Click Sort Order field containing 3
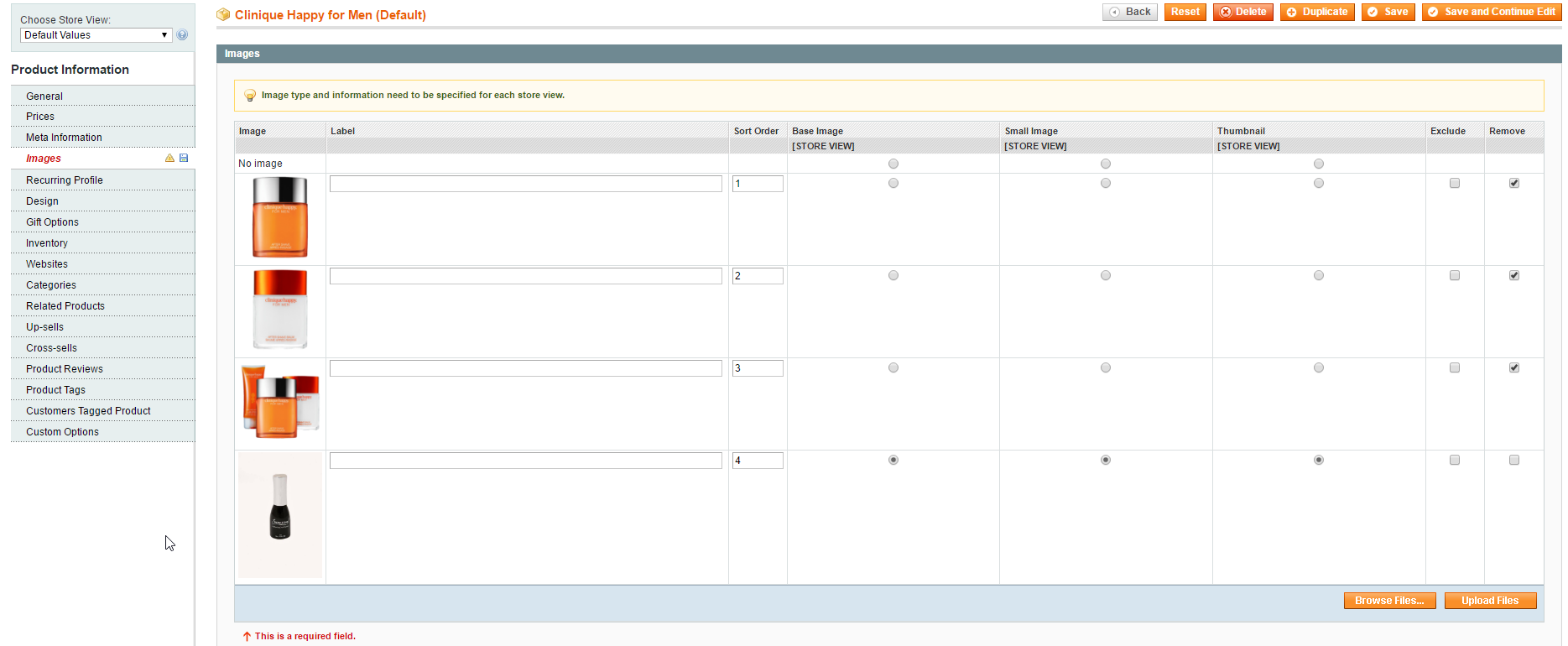1568x646 pixels. coord(758,368)
